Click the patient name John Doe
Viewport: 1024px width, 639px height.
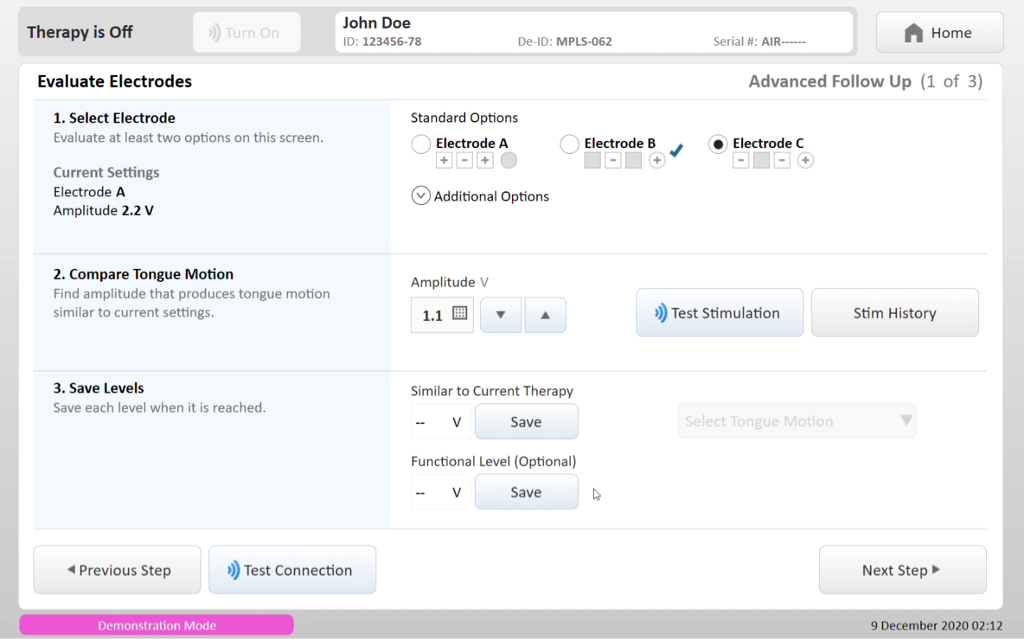[377, 23]
